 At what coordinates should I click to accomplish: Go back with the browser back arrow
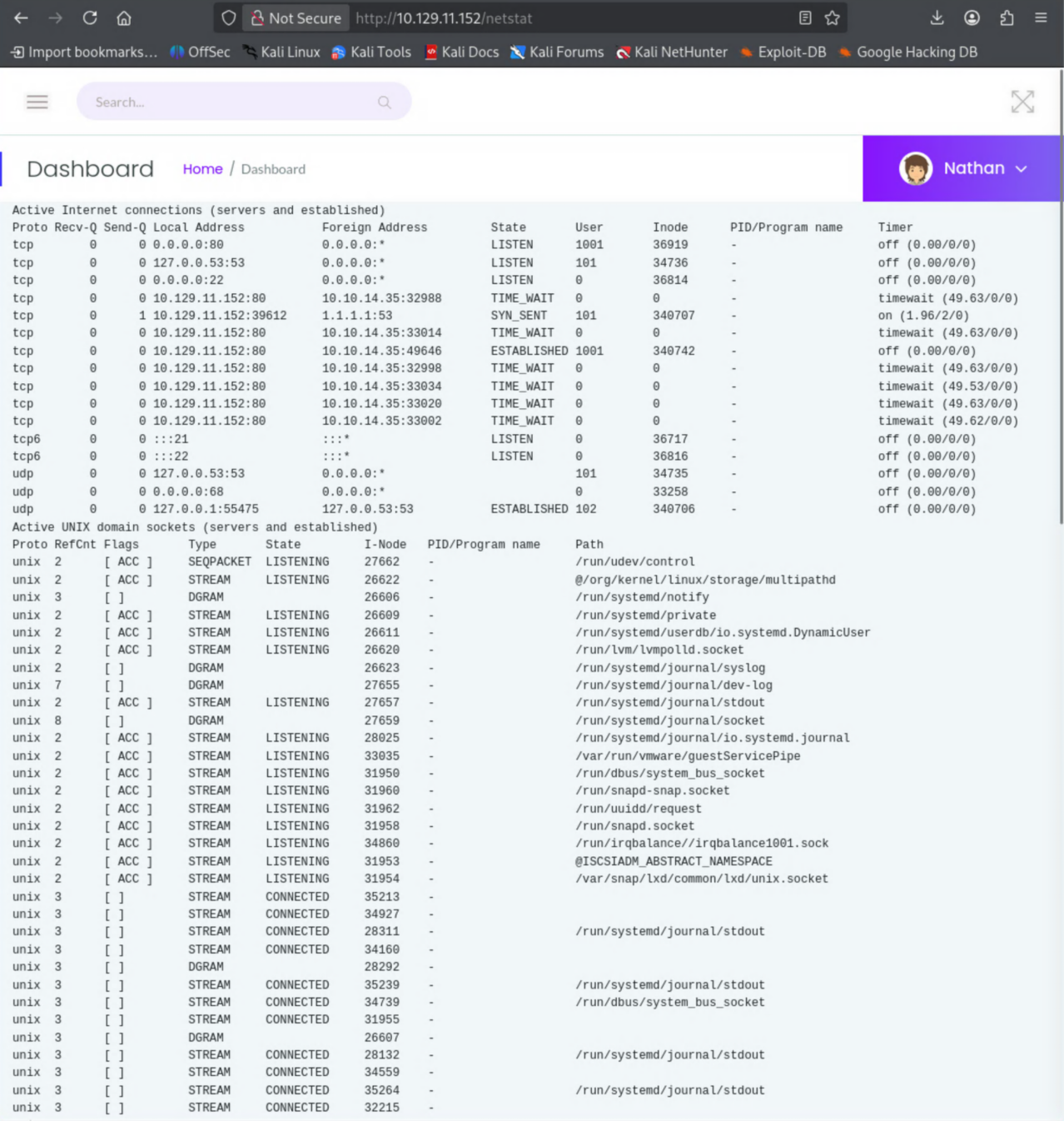point(21,17)
